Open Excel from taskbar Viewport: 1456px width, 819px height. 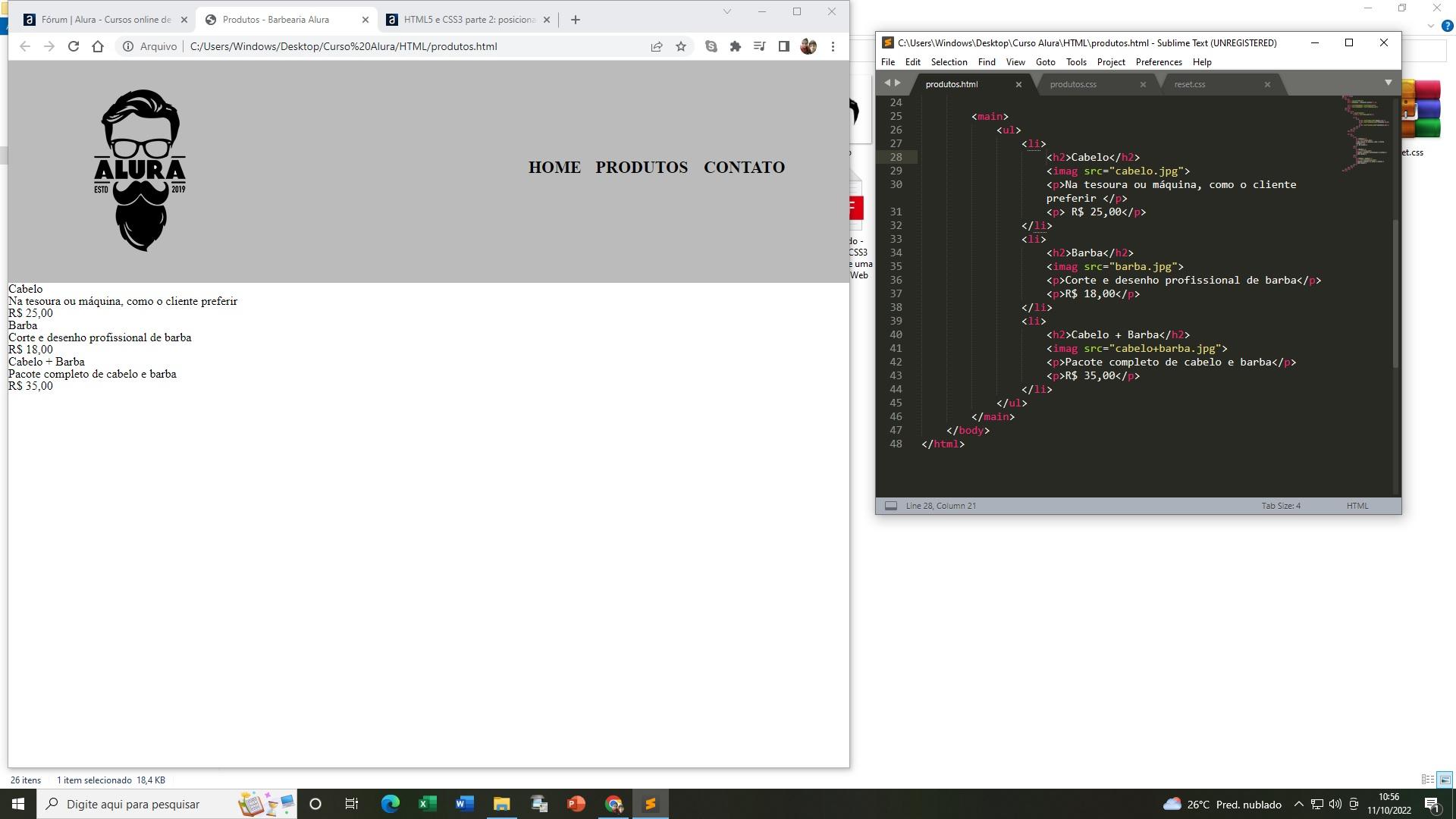tap(427, 804)
